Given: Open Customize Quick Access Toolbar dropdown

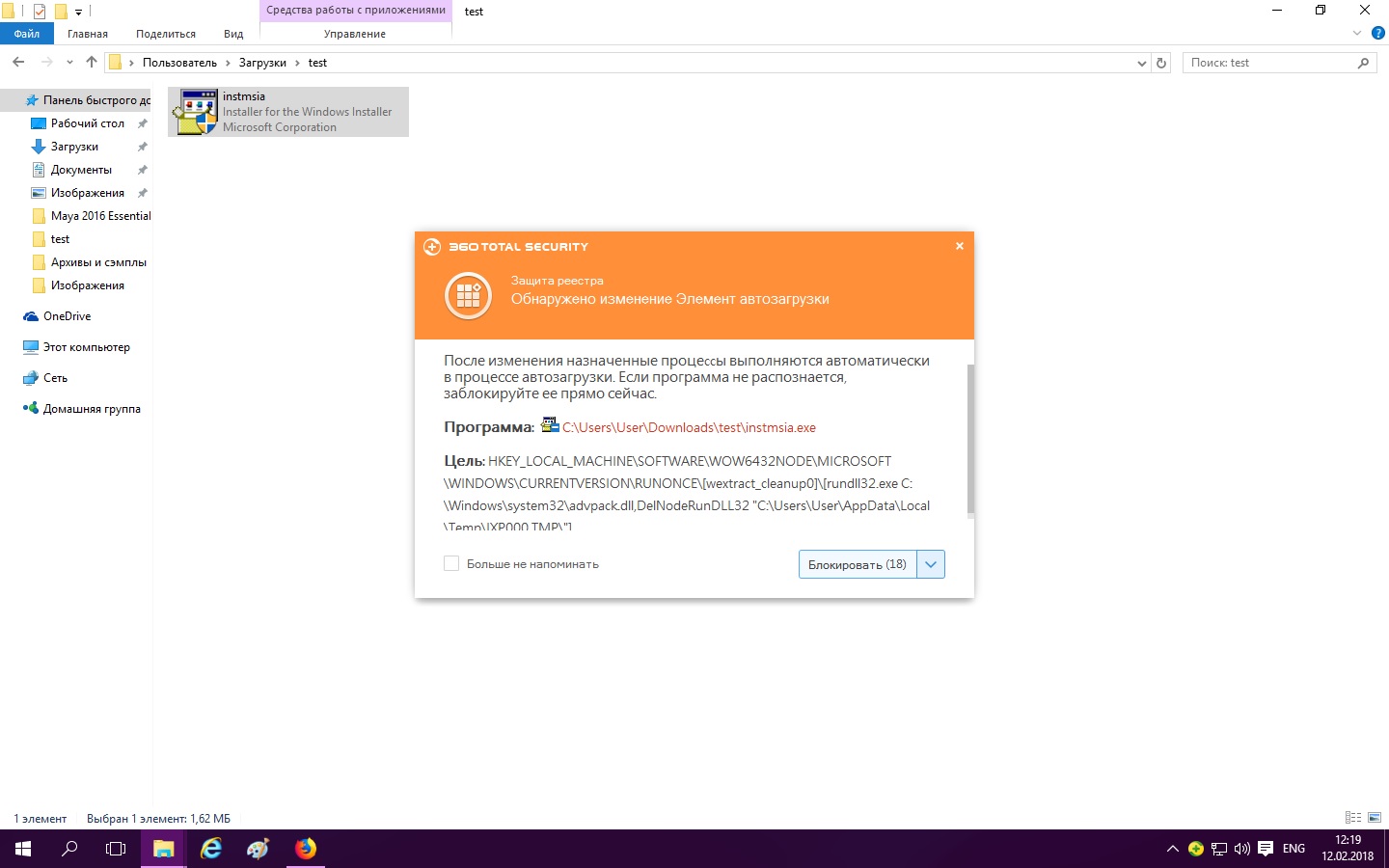Looking at the screenshot, I should (x=79, y=12).
